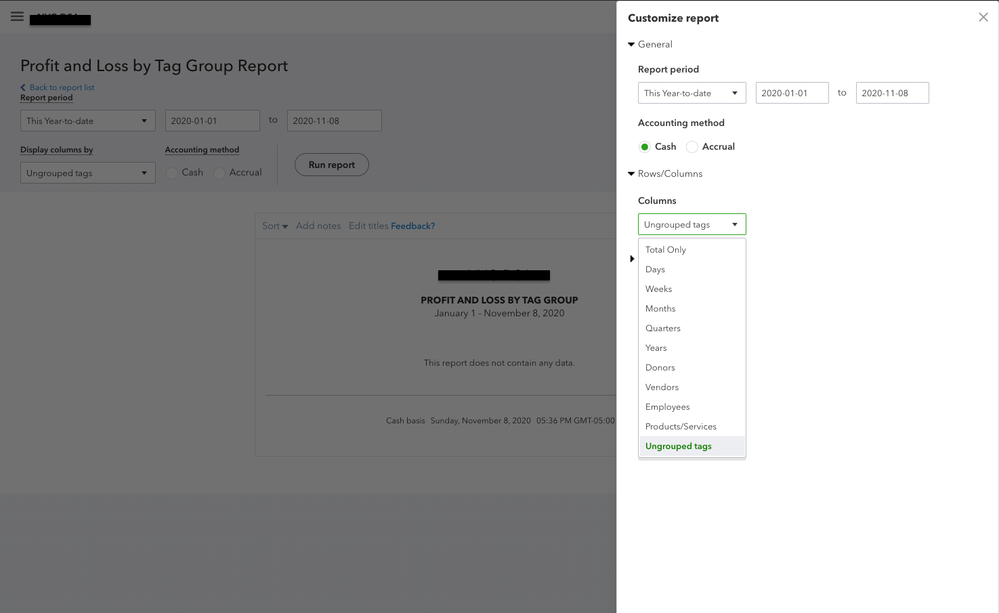Open the Display columns by dropdown
This screenshot has height=613, width=999.
coord(87,173)
